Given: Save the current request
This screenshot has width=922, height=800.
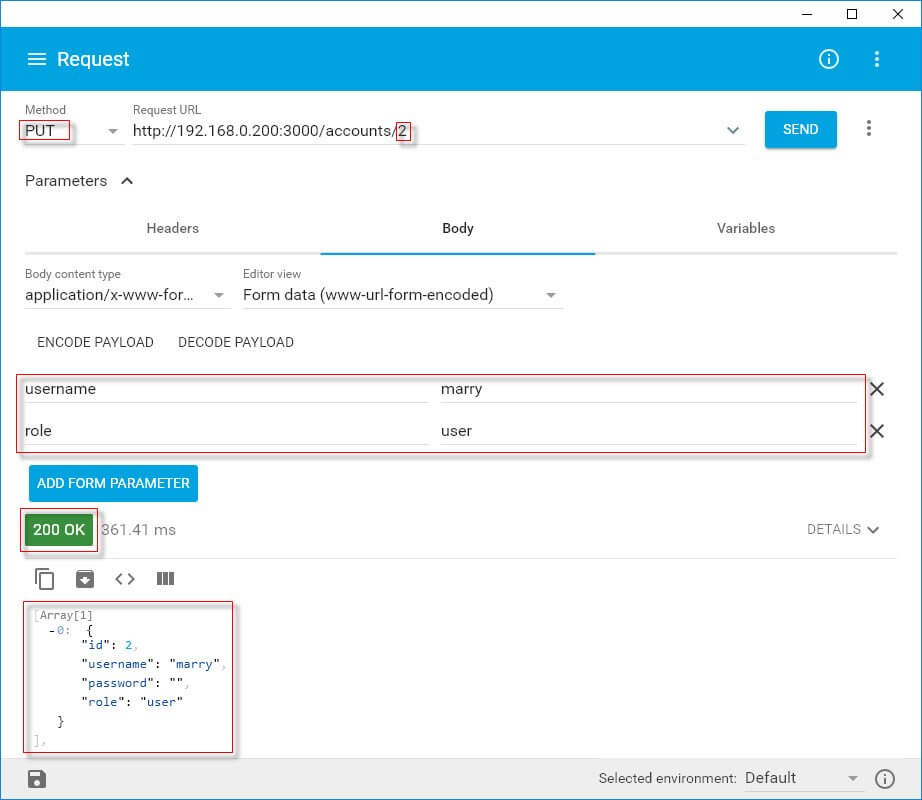Looking at the screenshot, I should [36, 777].
